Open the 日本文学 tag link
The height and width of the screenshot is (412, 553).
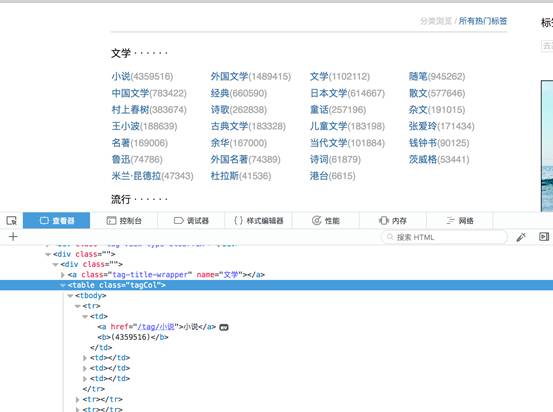point(328,93)
